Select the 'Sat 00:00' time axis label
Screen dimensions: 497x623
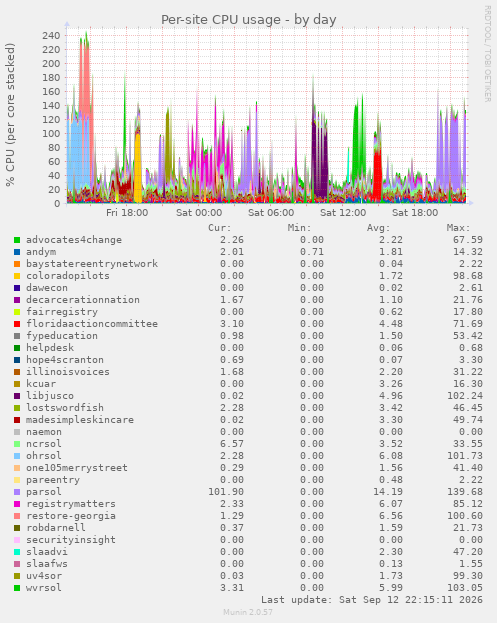(x=199, y=213)
